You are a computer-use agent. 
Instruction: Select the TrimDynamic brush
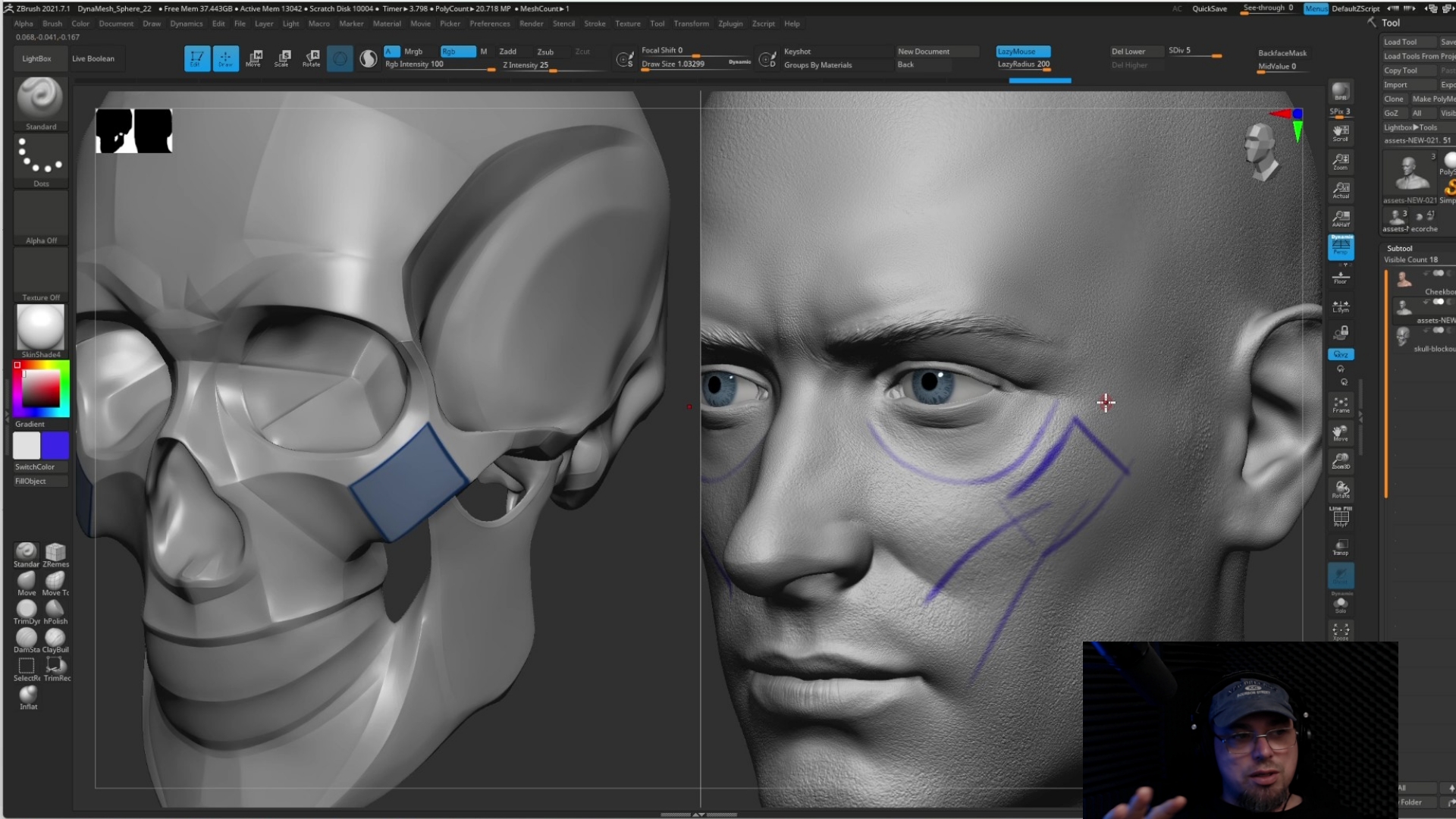pyautogui.click(x=27, y=612)
